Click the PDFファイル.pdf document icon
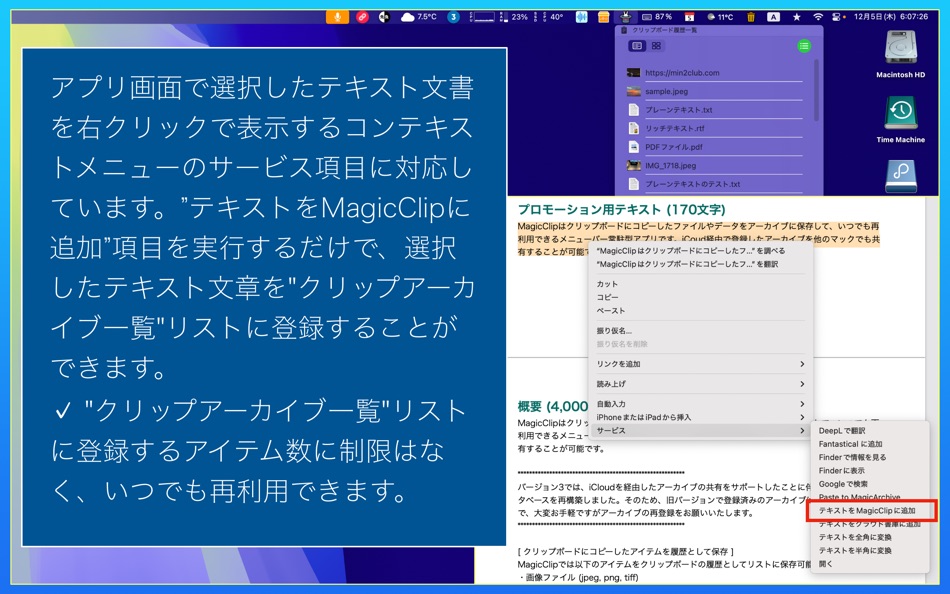 click(633, 147)
